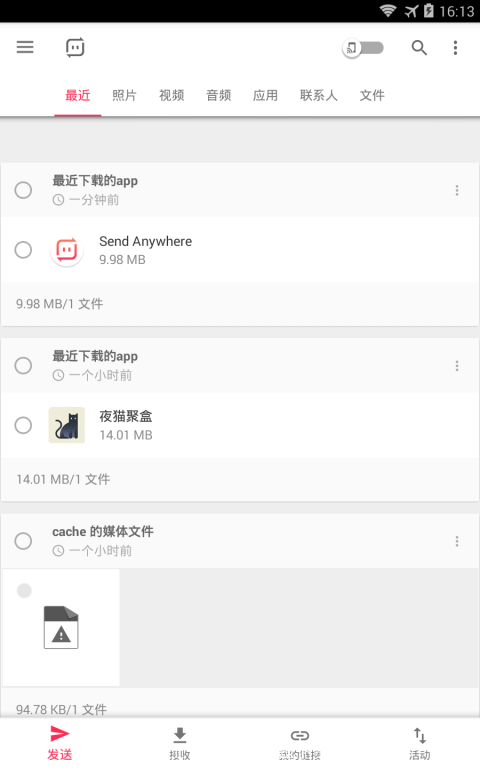Select the 夜猫聚盒 14.01 MB radio
The image size is (480, 768).
coord(23,425)
